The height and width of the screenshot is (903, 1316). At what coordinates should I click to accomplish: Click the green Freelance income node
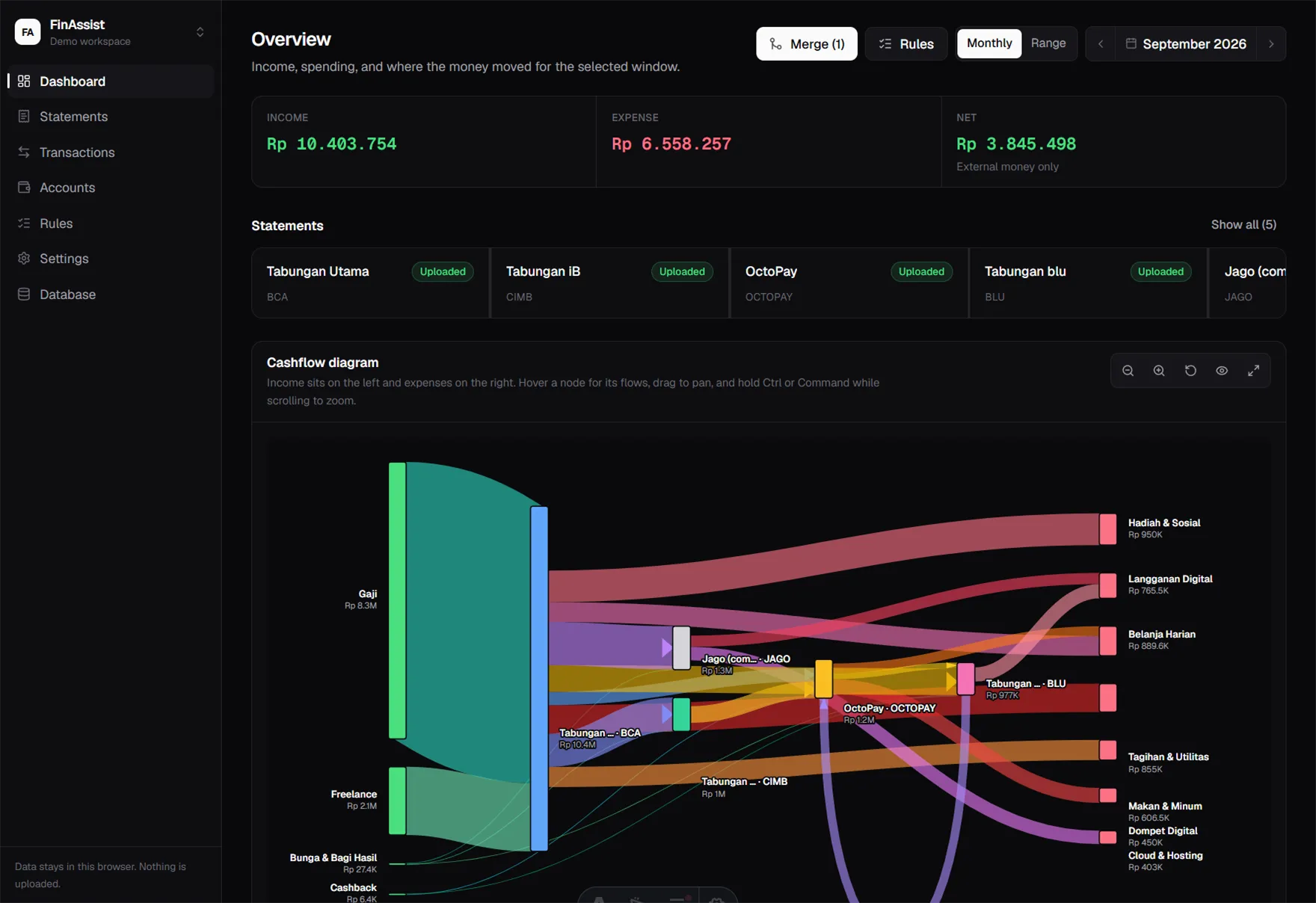397,801
